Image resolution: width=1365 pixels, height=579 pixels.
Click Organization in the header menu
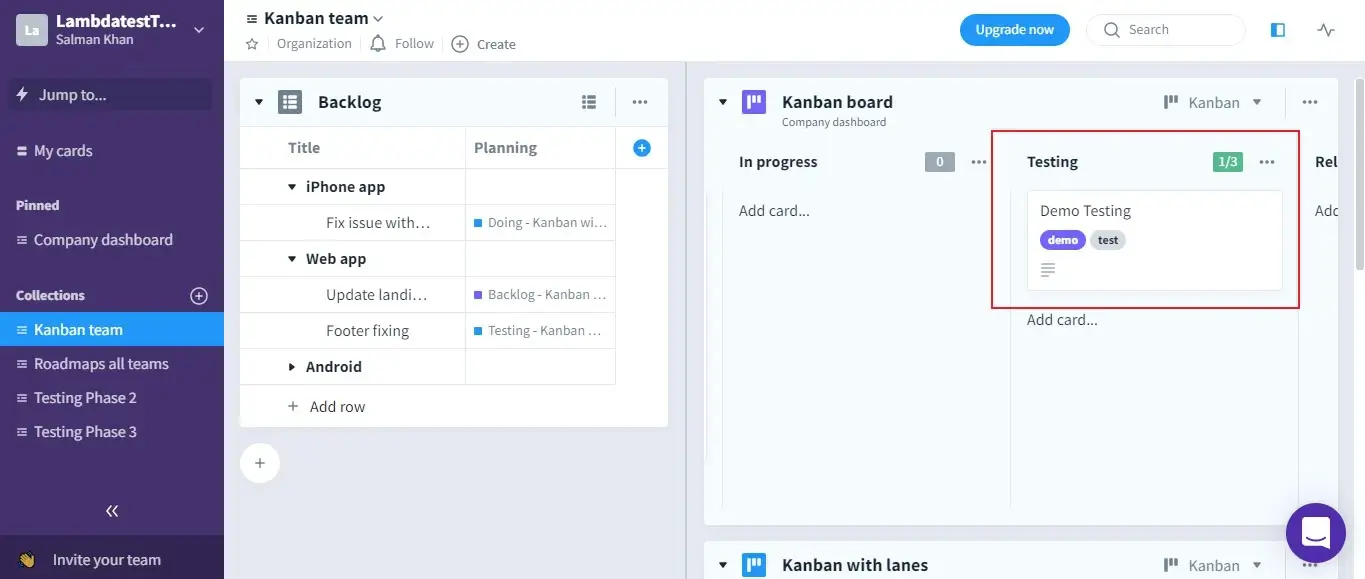[314, 44]
